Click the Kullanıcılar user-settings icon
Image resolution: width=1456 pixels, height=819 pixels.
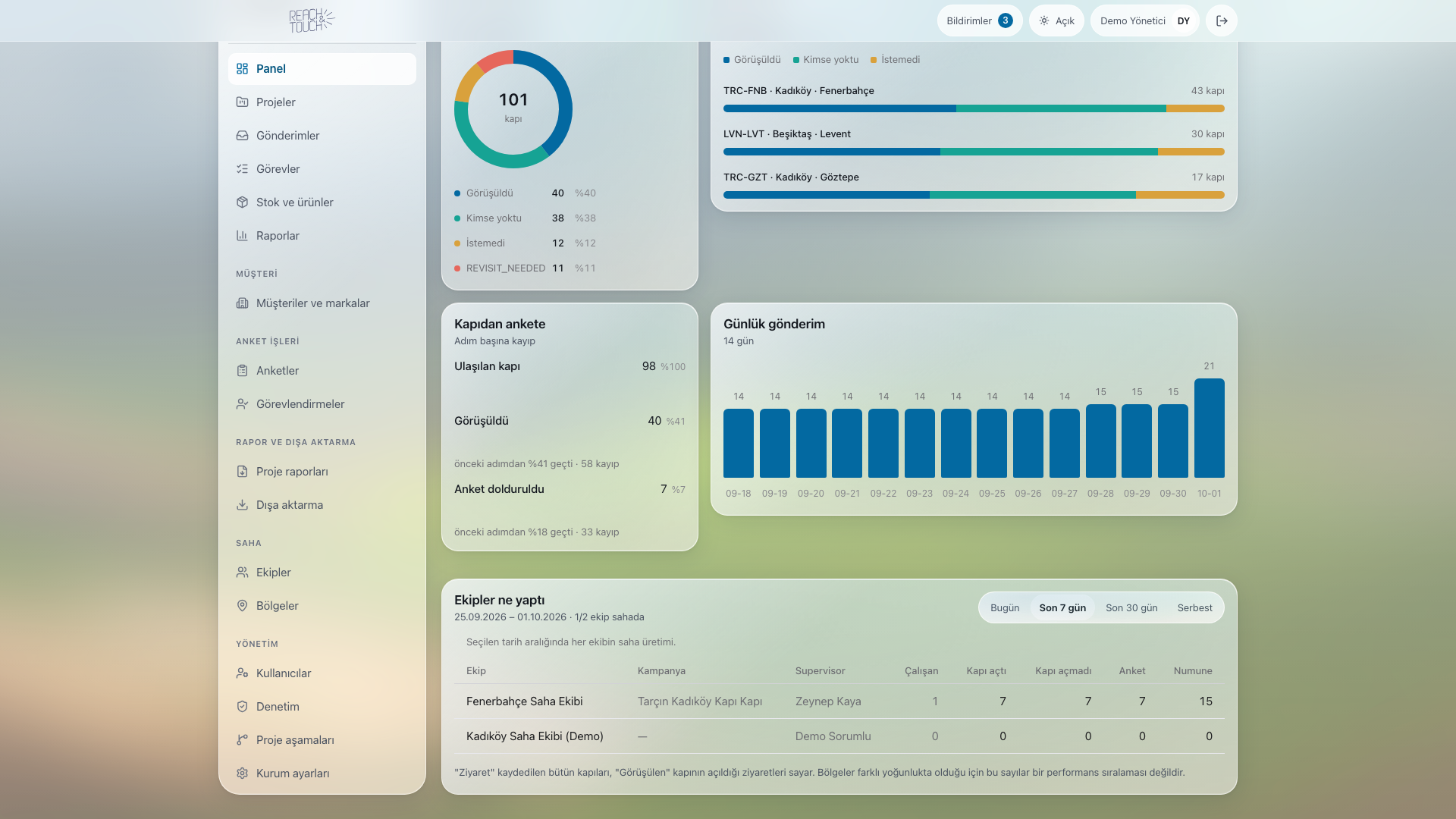(242, 673)
